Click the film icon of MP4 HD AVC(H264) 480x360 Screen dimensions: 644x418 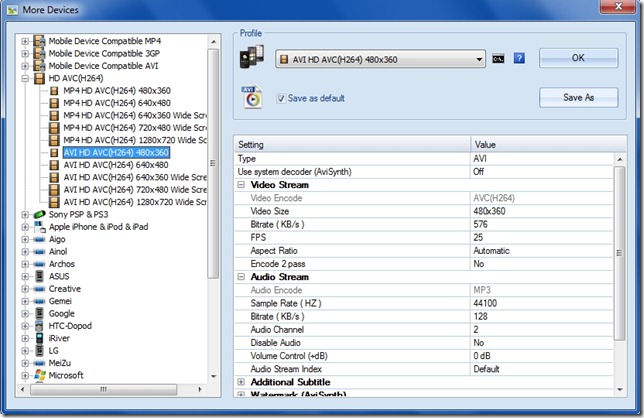54,91
